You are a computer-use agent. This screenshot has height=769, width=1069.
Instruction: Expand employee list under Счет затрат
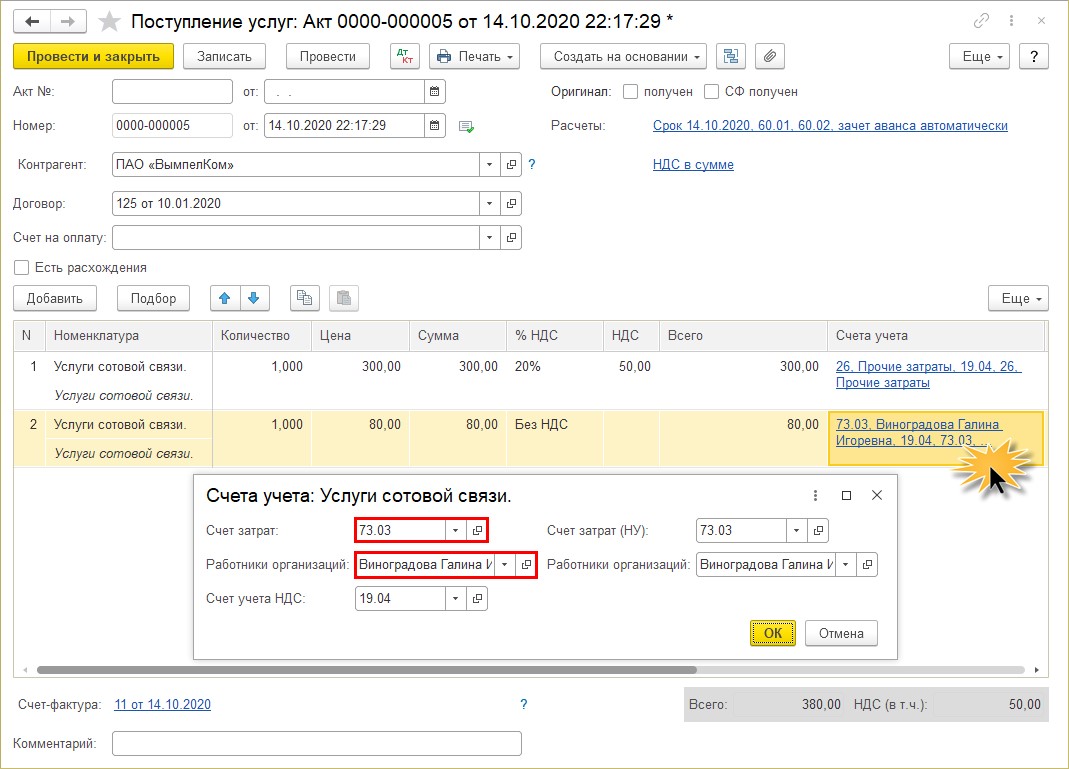(x=505, y=564)
